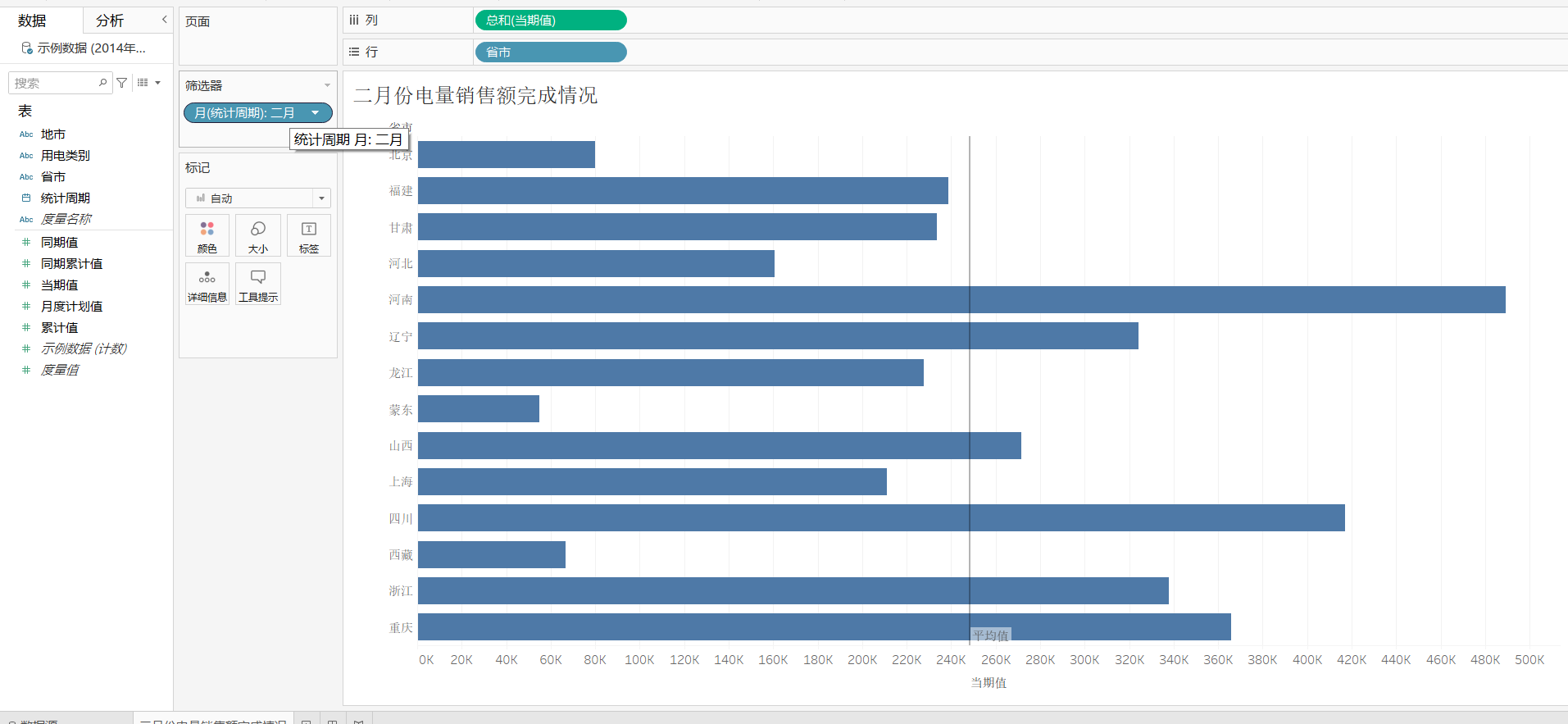Select the 福建 bar in the chart
This screenshot has height=724, width=1568.
click(x=683, y=191)
